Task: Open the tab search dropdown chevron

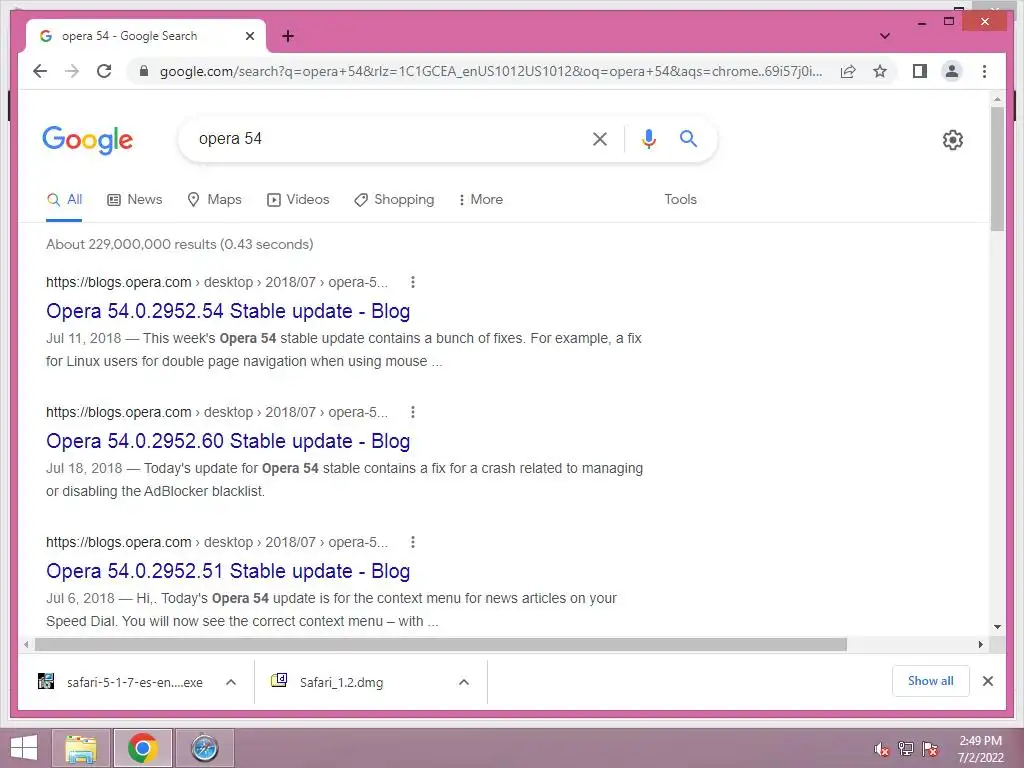Action: (x=885, y=36)
